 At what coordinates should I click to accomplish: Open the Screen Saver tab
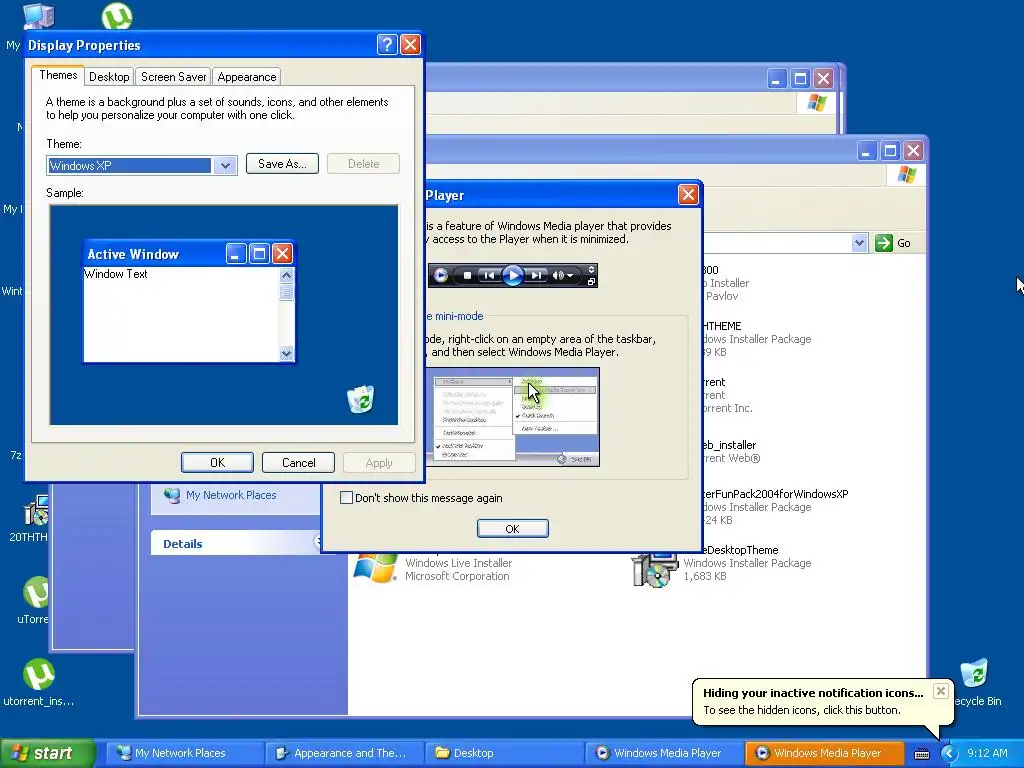[173, 77]
